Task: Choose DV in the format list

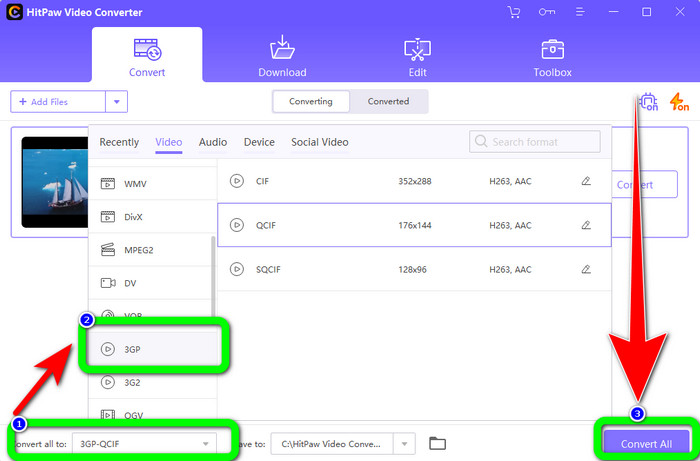Action: (x=152, y=283)
